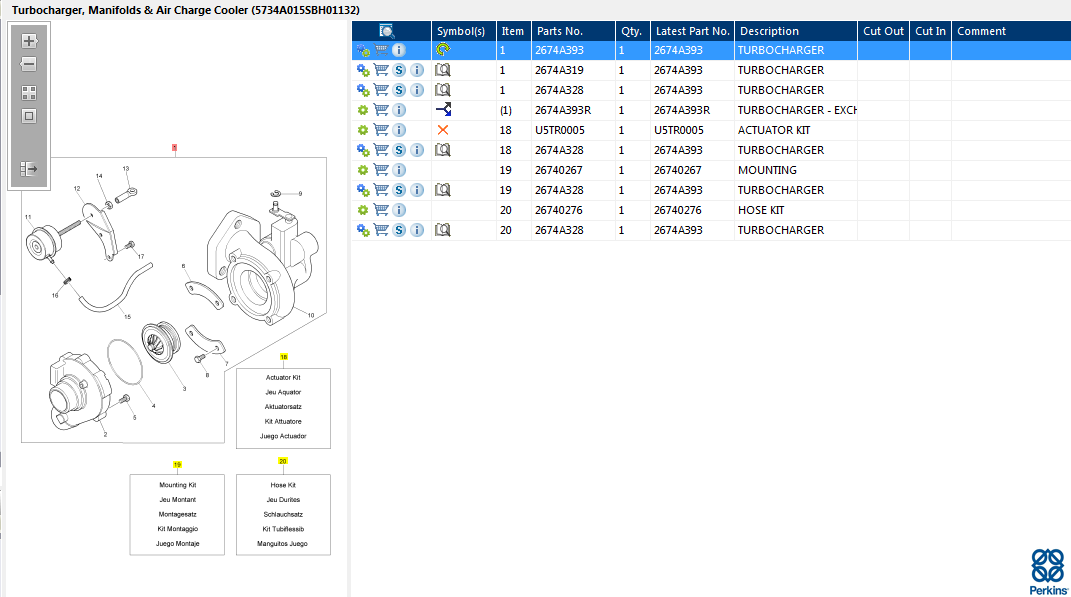The image size is (1071, 597).
Task: Sort by Latest Part No. column header
Action: tap(693, 31)
